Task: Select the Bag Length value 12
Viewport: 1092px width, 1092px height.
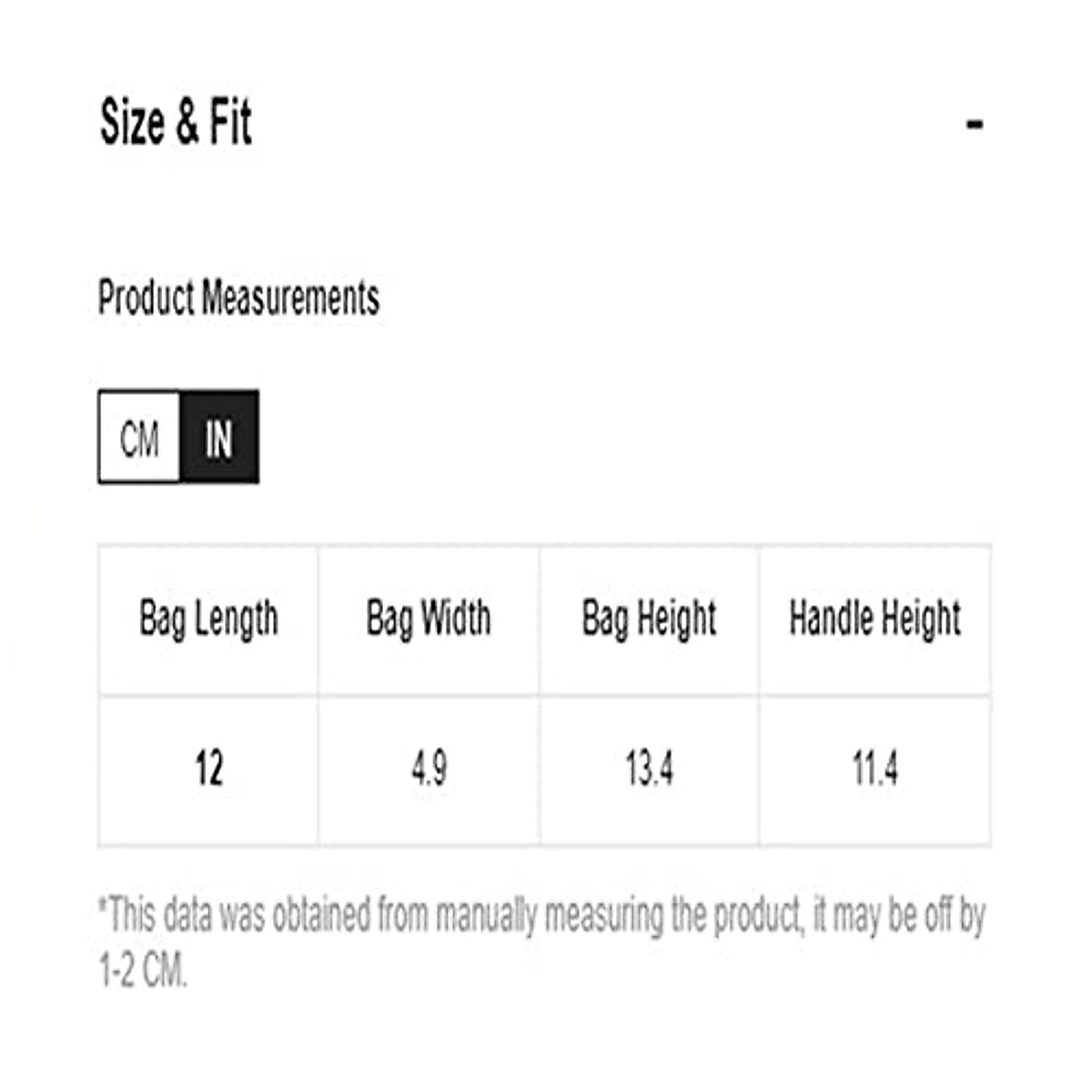Action: click(x=208, y=769)
